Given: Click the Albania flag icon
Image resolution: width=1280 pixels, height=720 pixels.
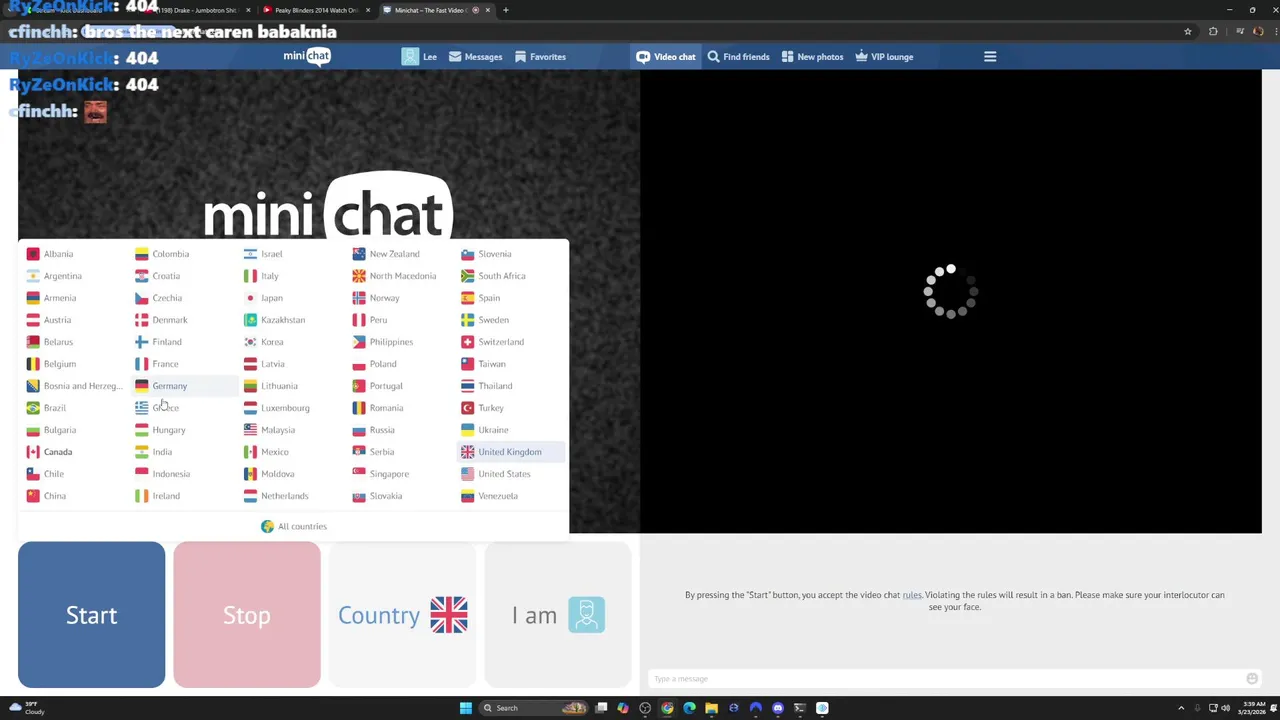Looking at the screenshot, I should point(33,254).
